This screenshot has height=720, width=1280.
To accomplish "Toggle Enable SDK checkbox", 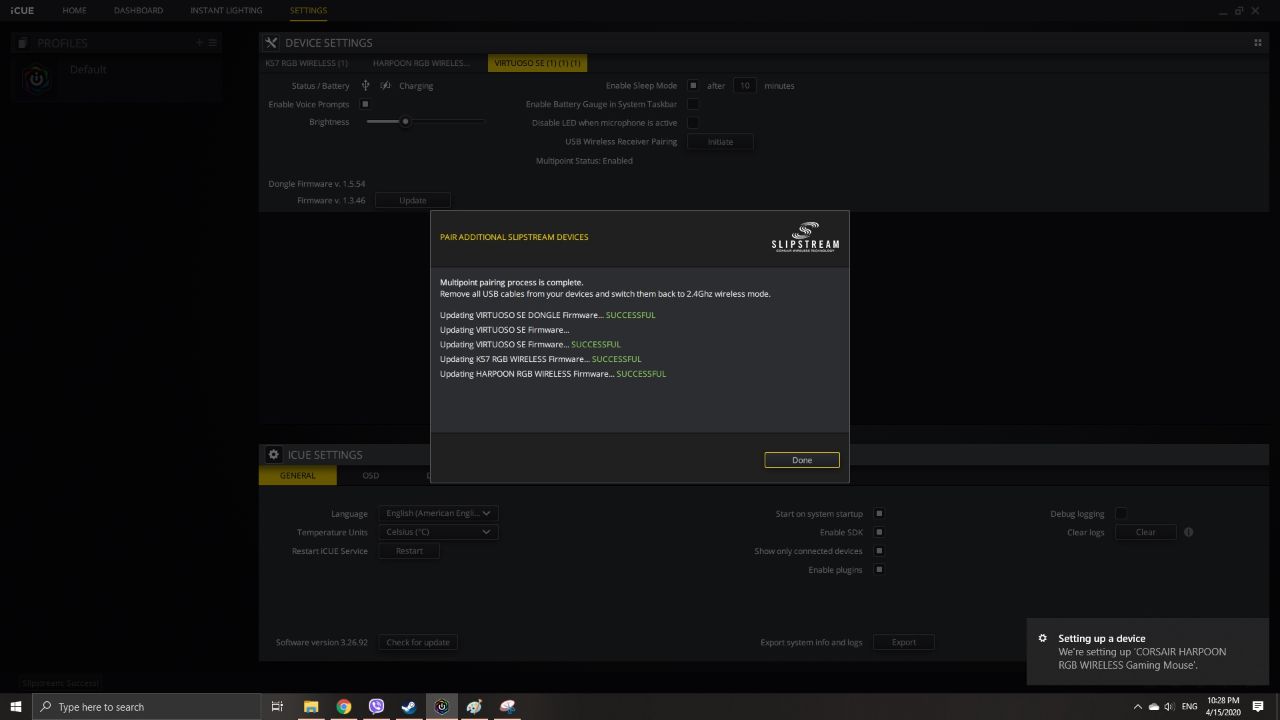I will click(x=879, y=532).
